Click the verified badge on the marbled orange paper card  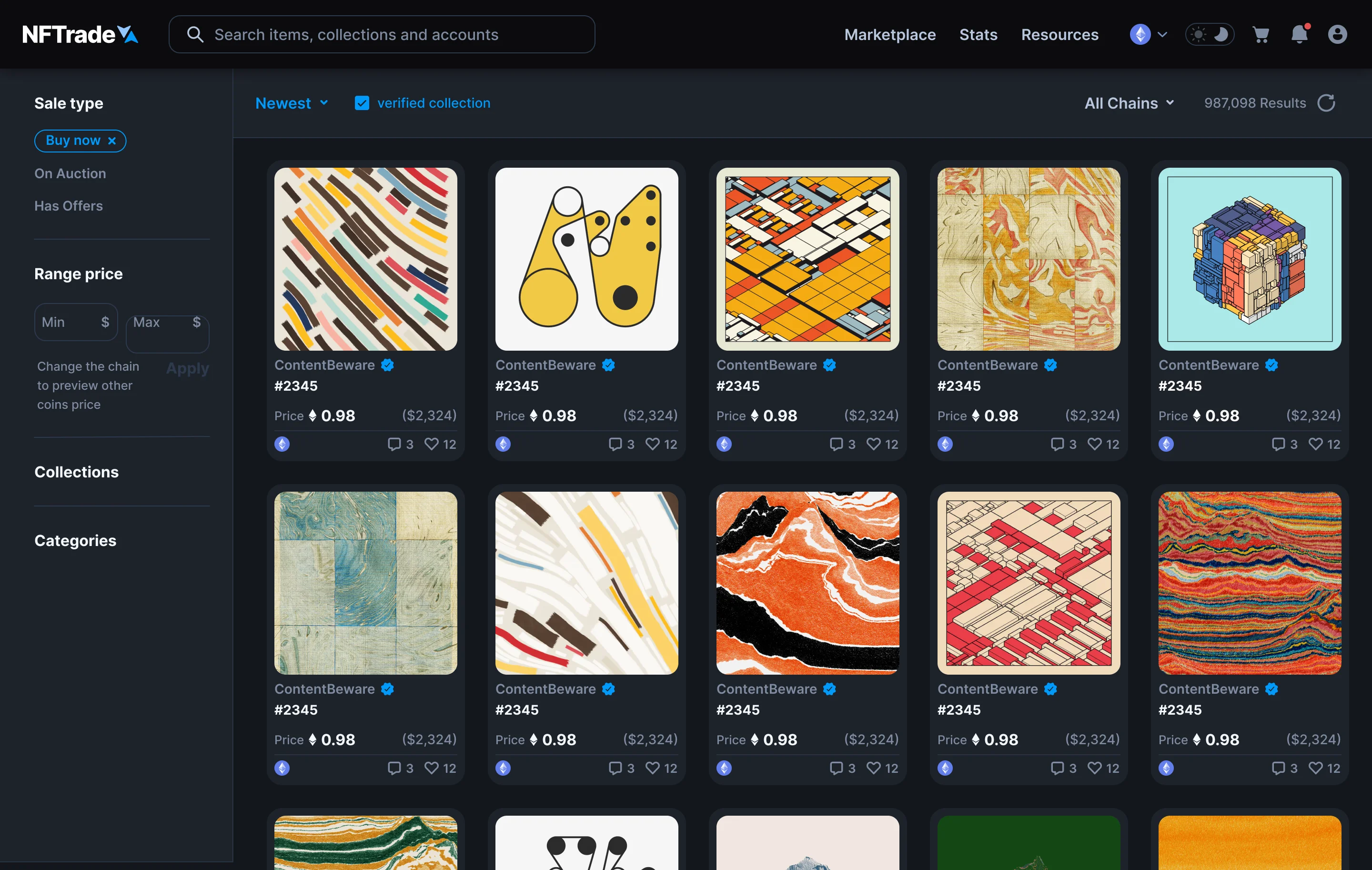[x=1050, y=365]
